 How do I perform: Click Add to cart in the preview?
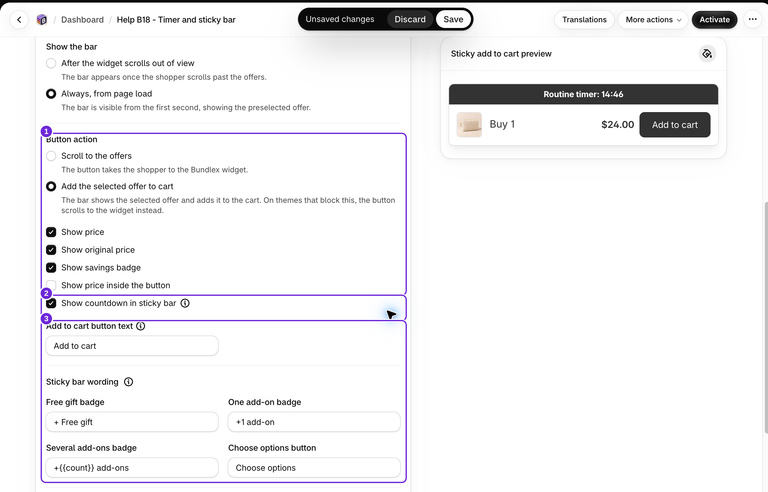[674, 124]
